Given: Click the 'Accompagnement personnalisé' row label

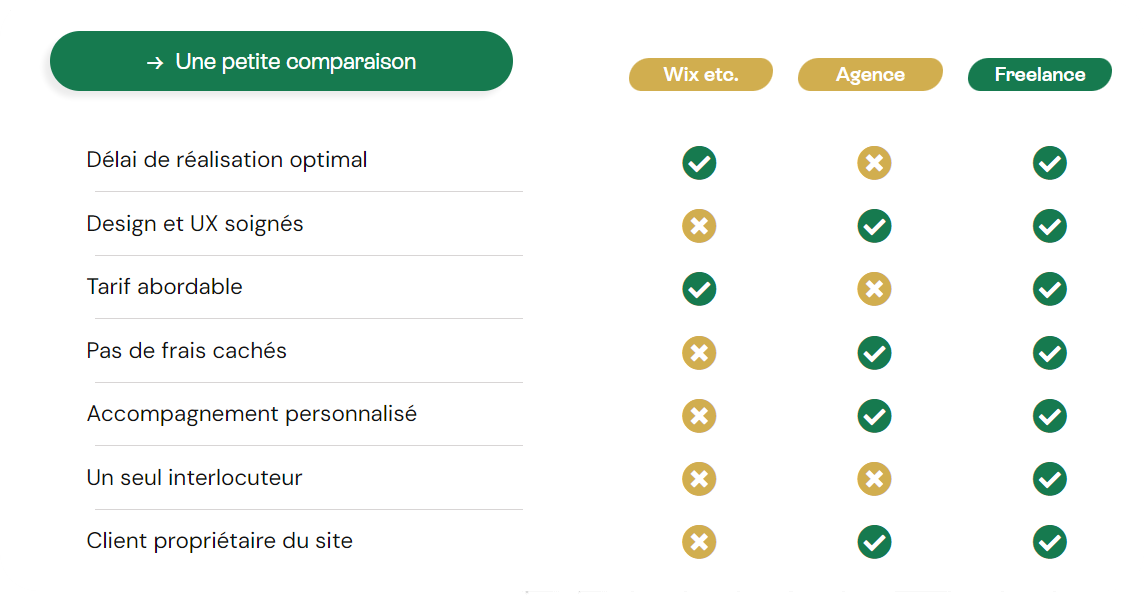Looking at the screenshot, I should coord(252,414).
